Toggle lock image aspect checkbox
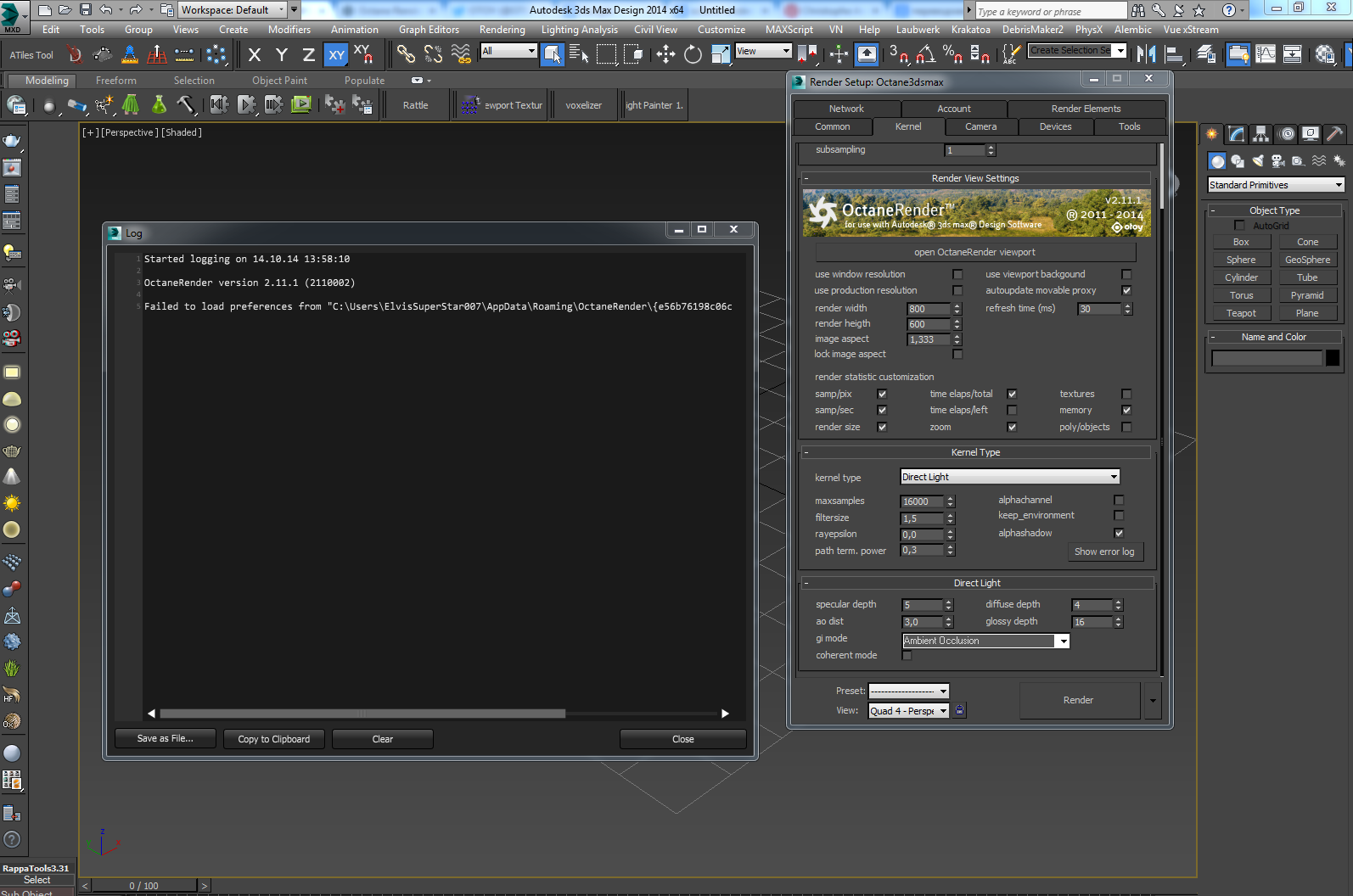Viewport: 1353px width, 896px height. (957, 354)
